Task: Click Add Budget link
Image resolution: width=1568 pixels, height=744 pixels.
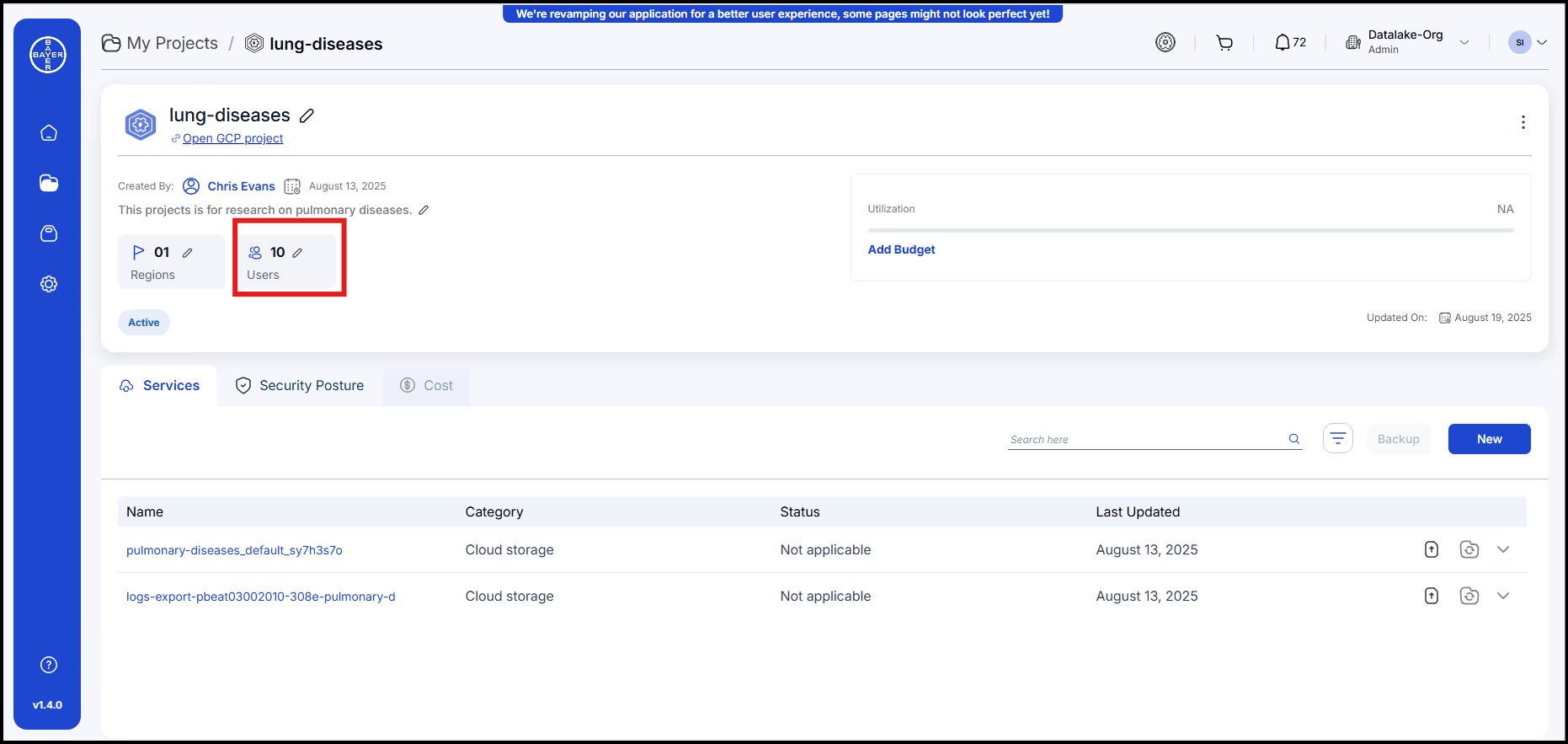Action: click(901, 249)
